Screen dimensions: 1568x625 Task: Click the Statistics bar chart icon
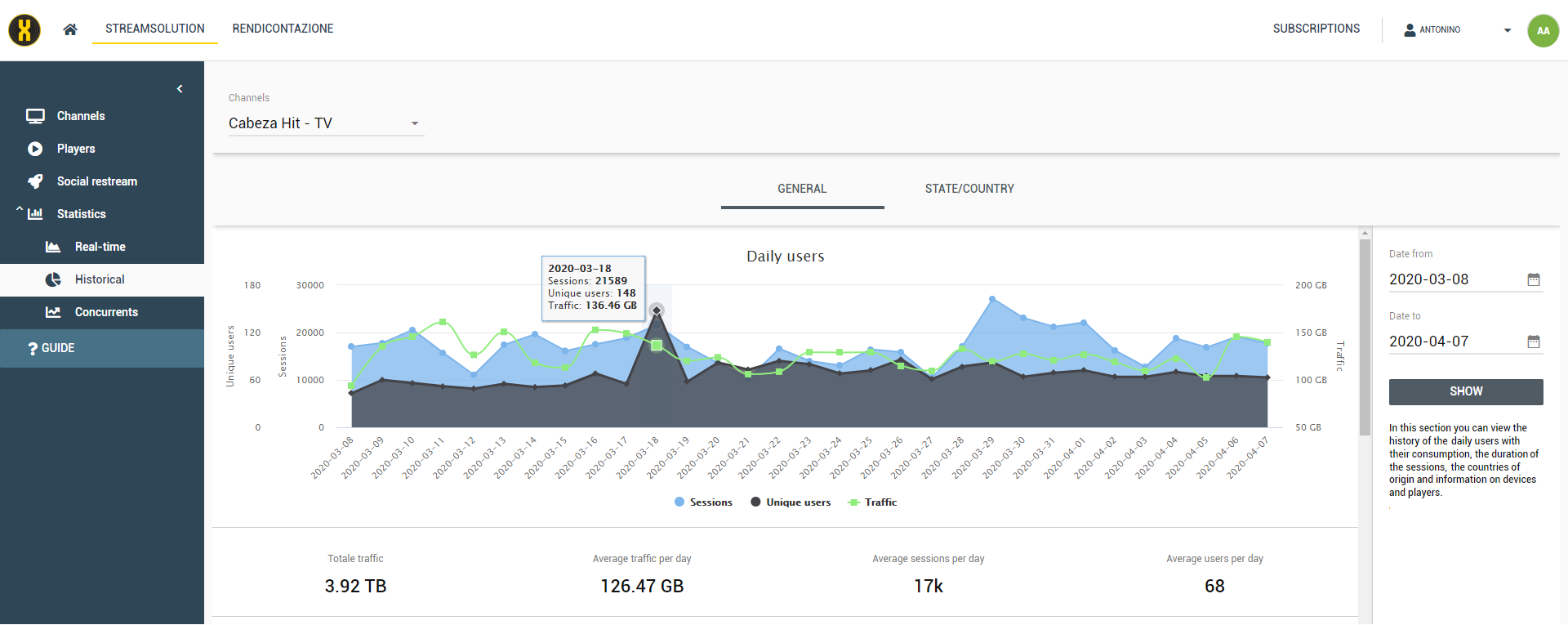(x=35, y=214)
